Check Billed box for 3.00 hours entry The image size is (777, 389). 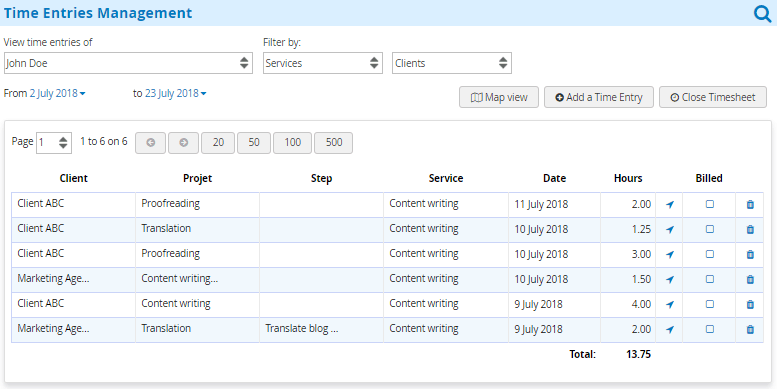point(710,254)
